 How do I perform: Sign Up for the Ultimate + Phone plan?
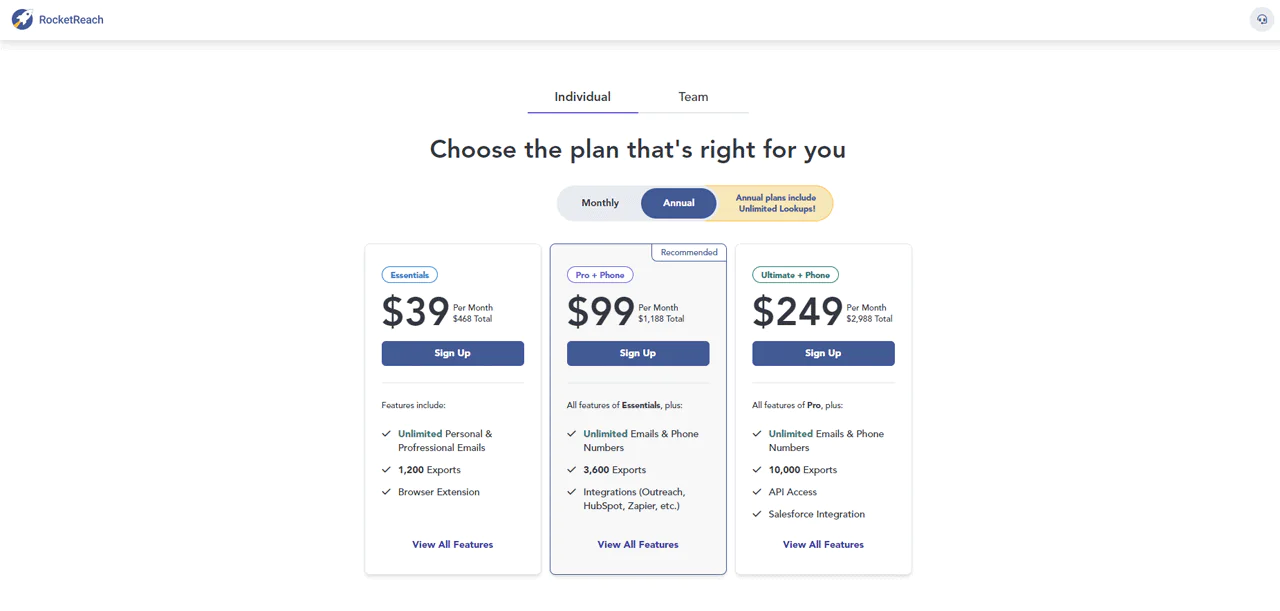823,353
